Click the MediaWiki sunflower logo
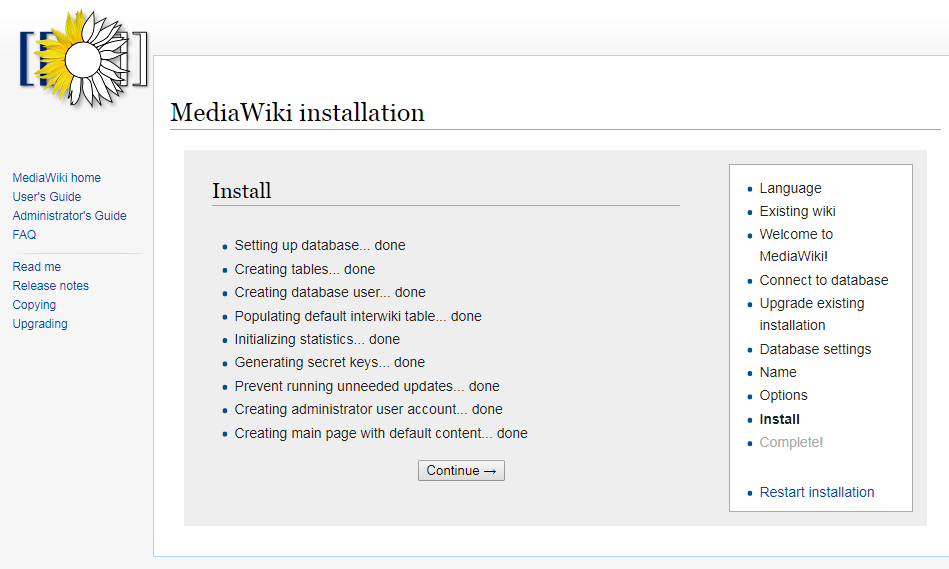This screenshot has width=949, height=569. pyautogui.click(x=83, y=59)
